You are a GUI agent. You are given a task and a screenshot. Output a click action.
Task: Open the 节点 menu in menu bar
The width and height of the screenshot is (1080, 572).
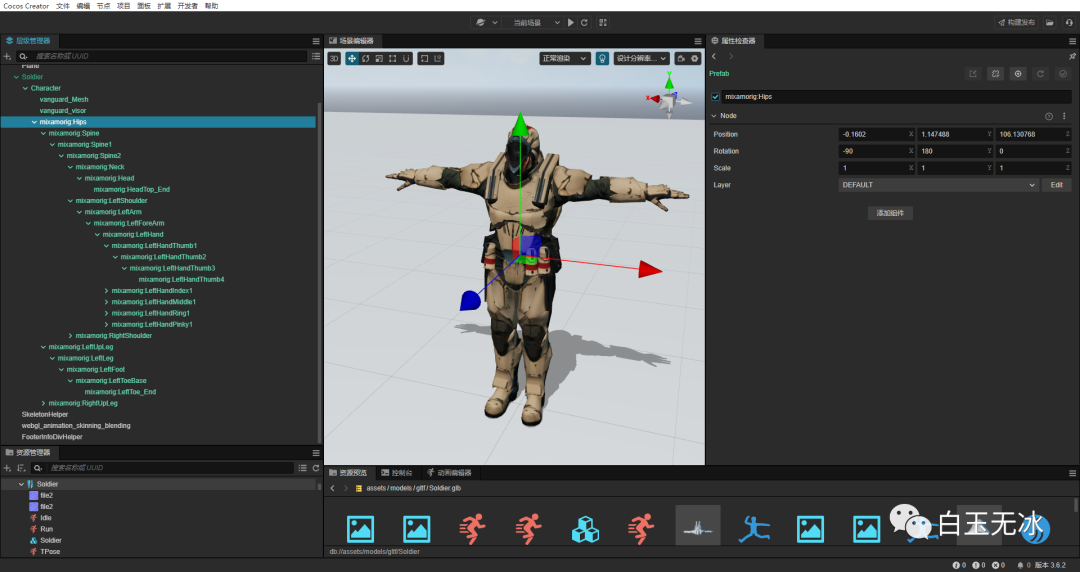[104, 6]
